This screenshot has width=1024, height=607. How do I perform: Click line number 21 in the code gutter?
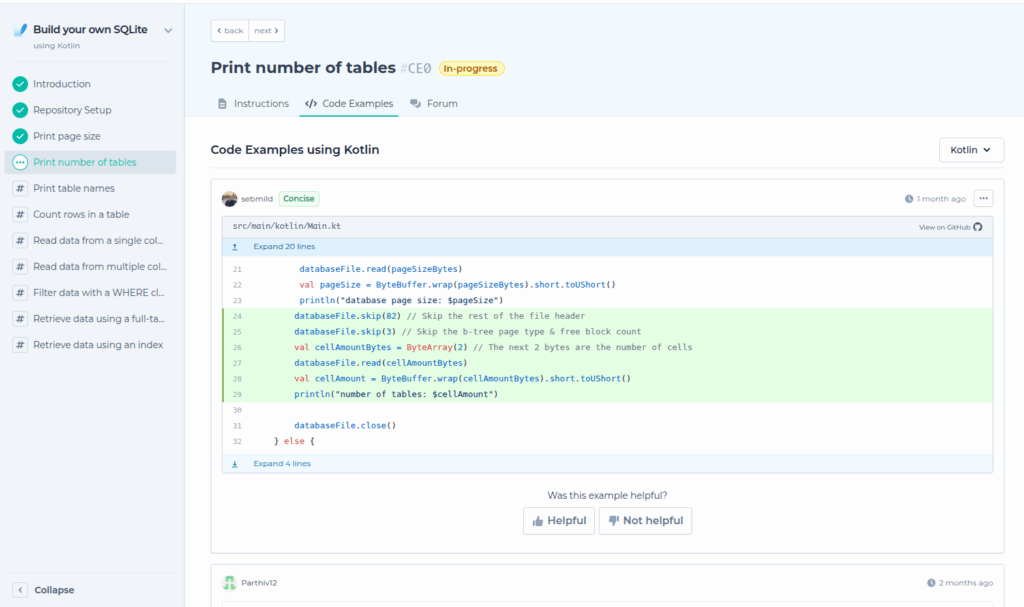[237, 269]
